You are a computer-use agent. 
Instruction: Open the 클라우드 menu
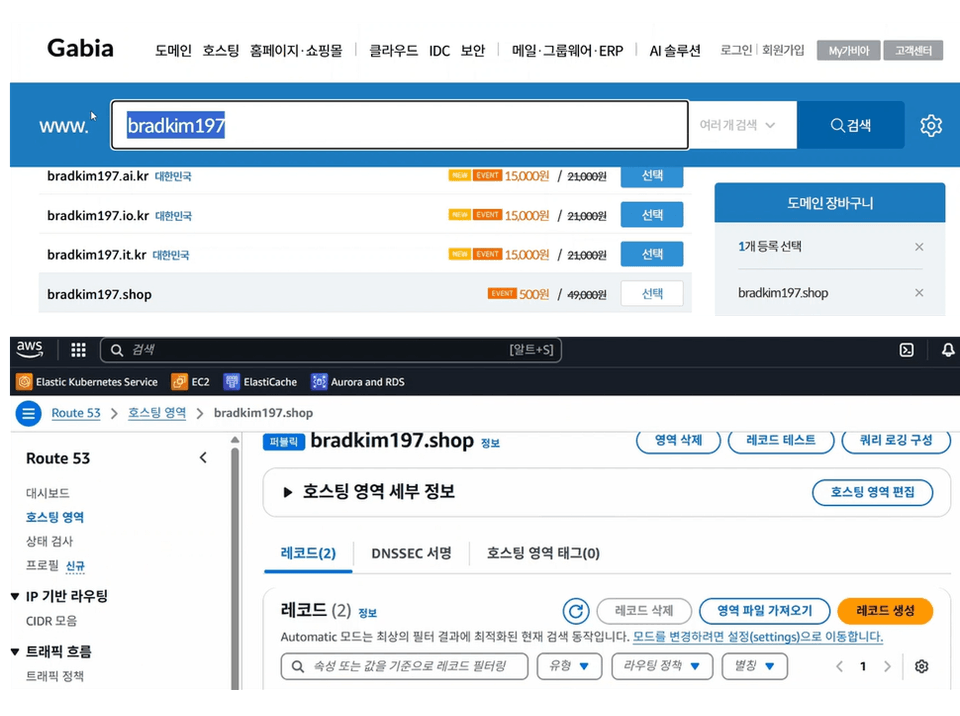pos(393,51)
